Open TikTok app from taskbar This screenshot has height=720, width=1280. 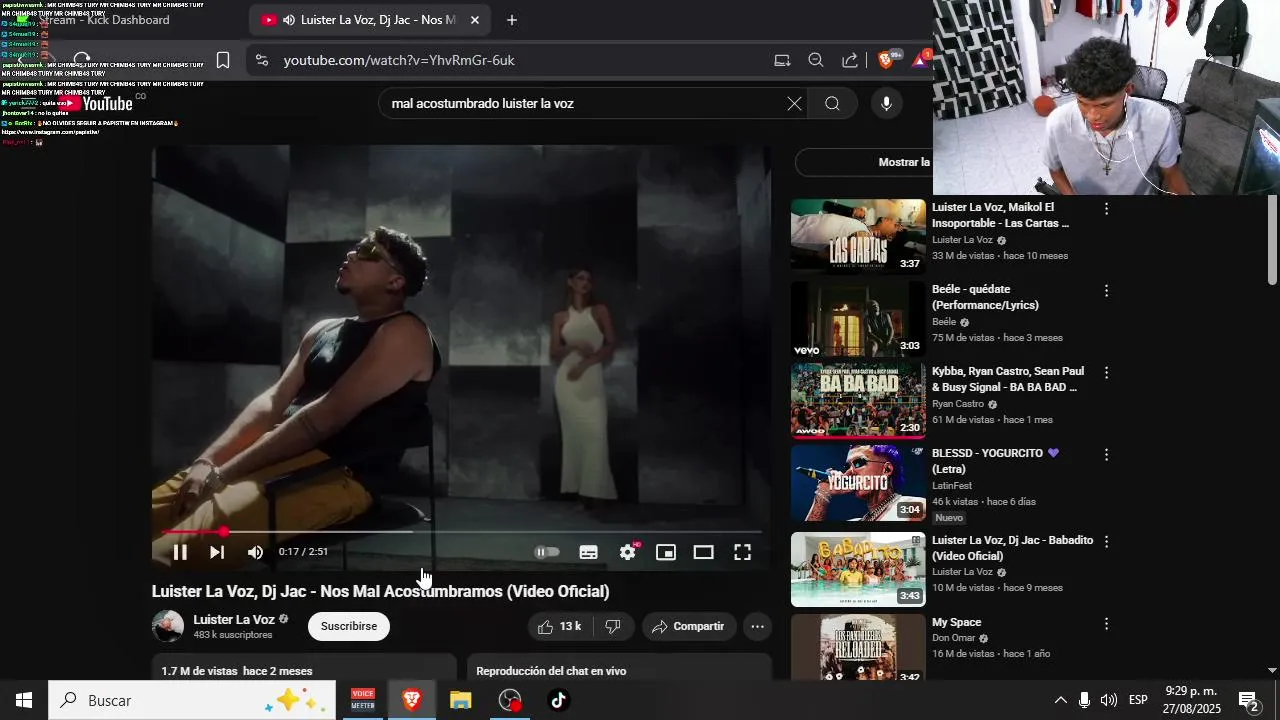558,700
